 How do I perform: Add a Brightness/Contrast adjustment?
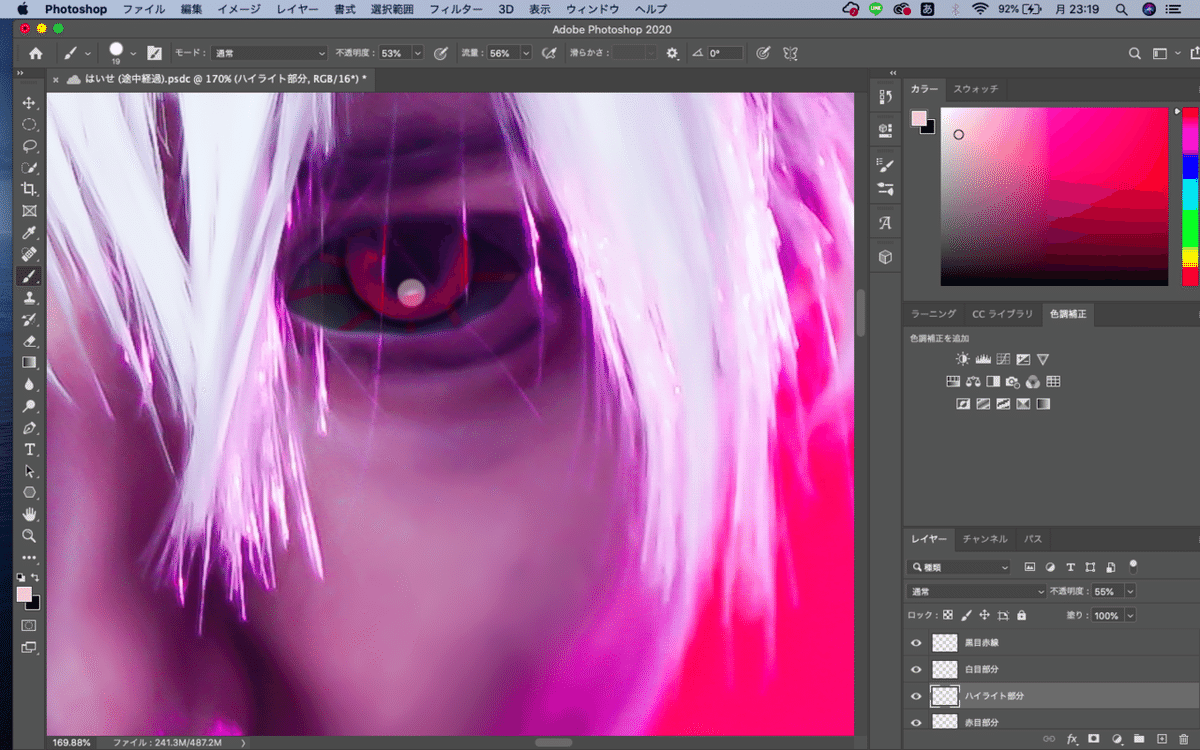tap(962, 359)
